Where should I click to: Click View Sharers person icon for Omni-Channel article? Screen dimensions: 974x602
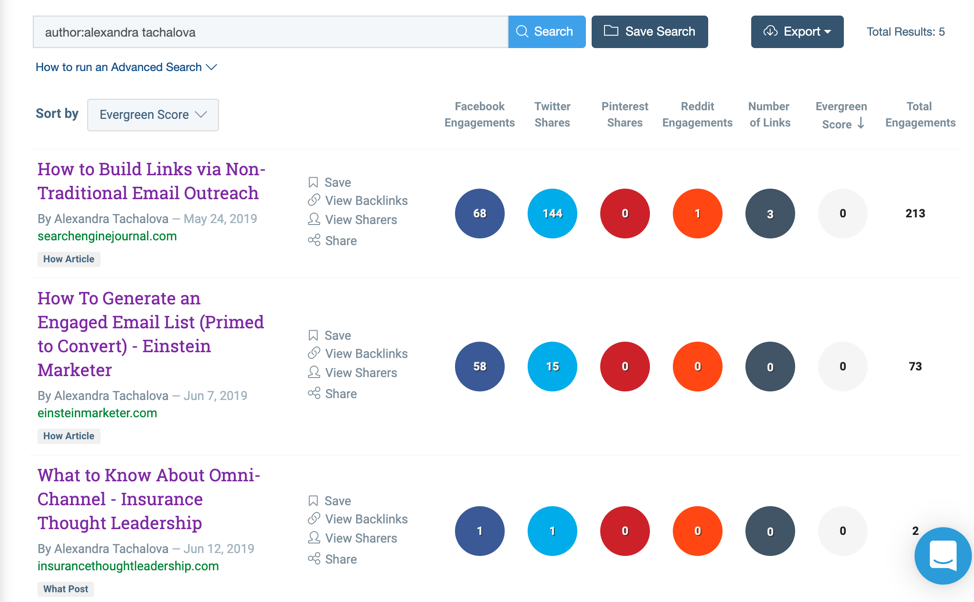coord(313,539)
